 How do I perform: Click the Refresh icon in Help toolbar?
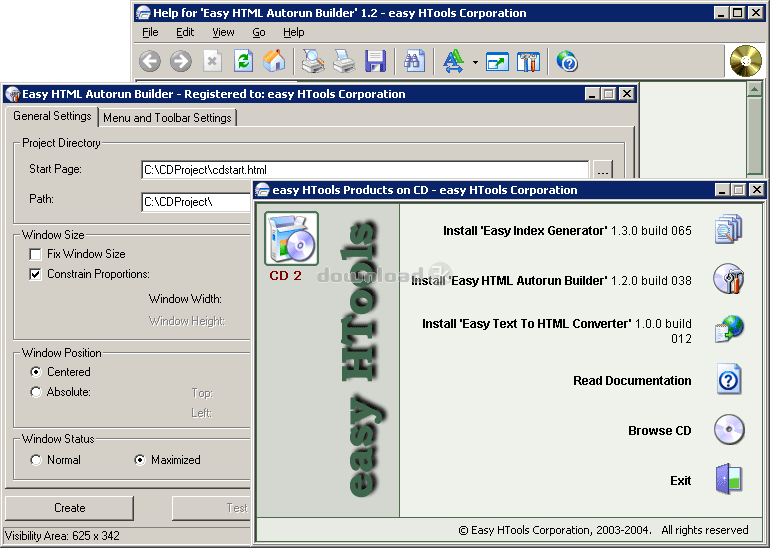tap(244, 62)
